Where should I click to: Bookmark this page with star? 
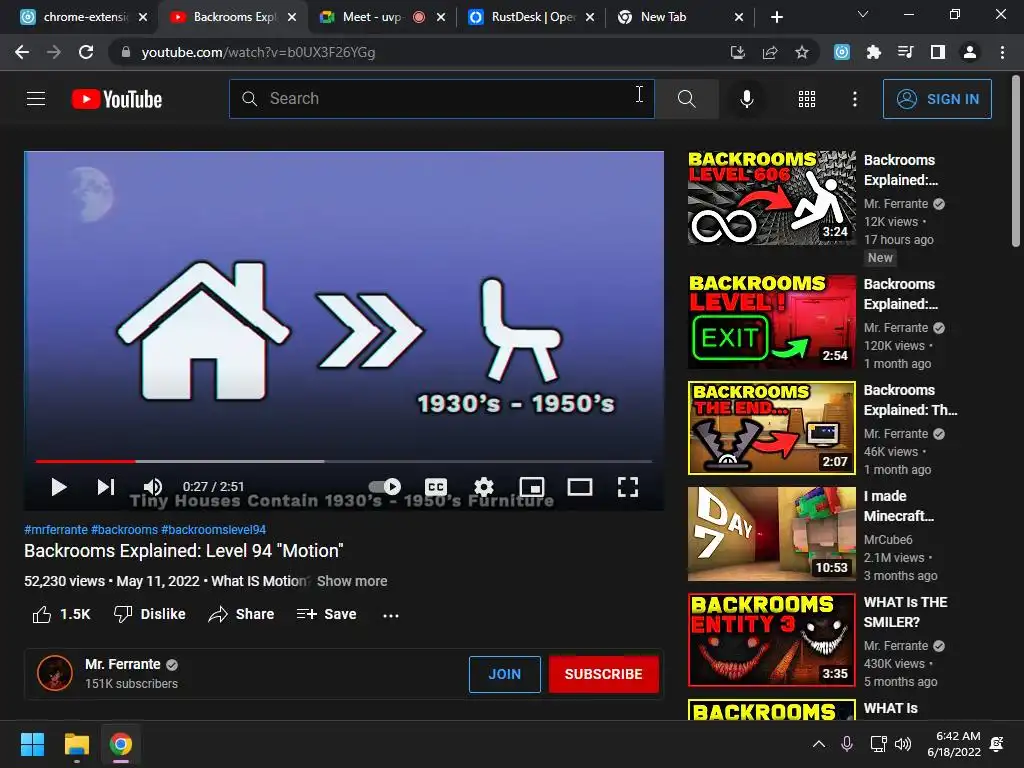(802, 52)
